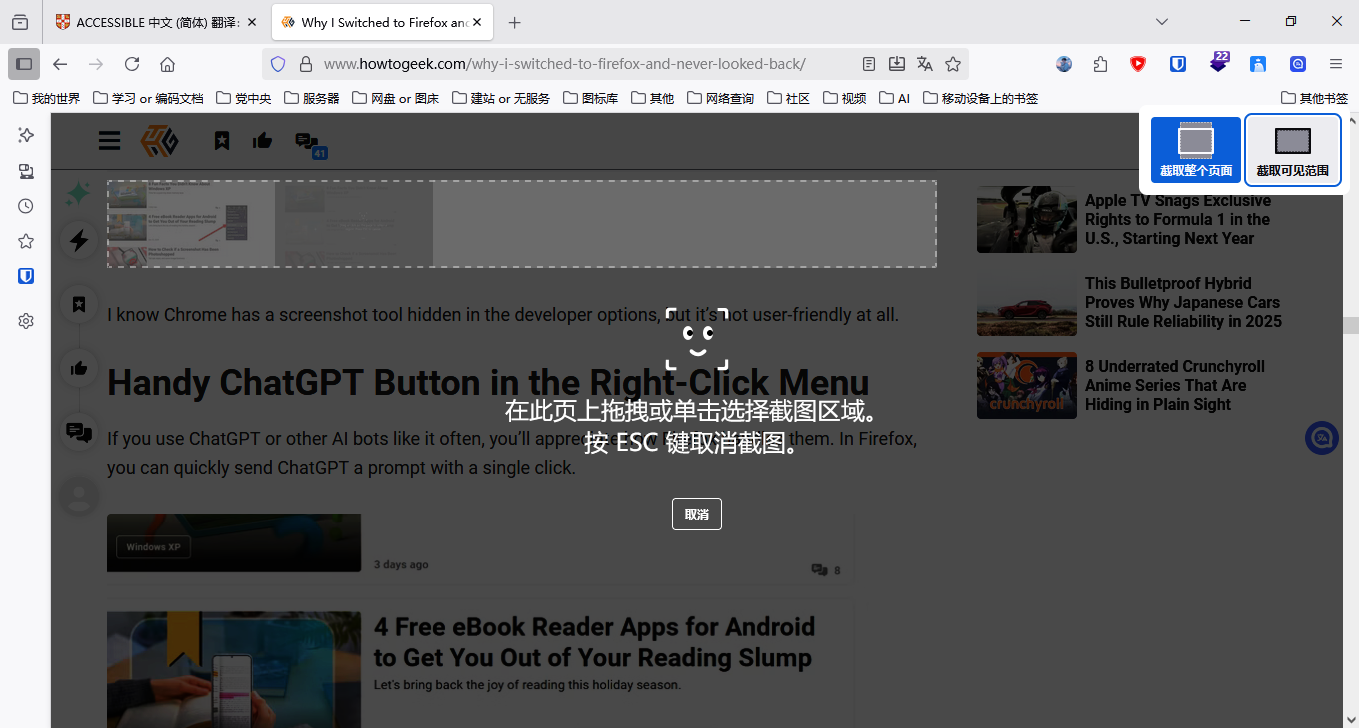
Task: Open the Extensions puzzle-piece menu
Action: pyautogui.click(x=1100, y=64)
